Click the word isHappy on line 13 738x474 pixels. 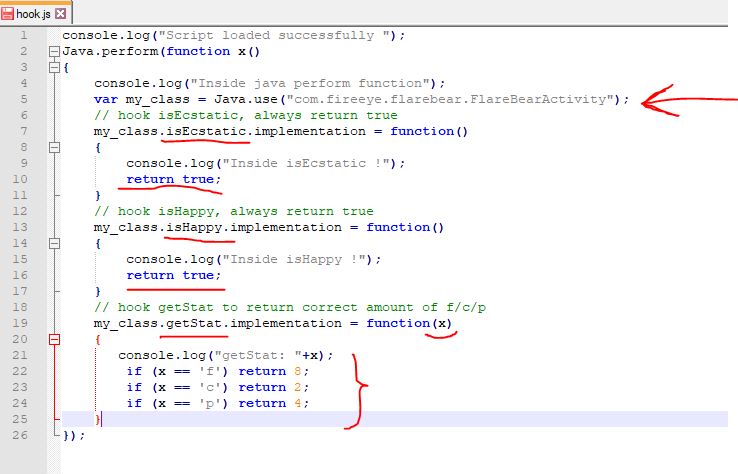pyautogui.click(x=194, y=227)
